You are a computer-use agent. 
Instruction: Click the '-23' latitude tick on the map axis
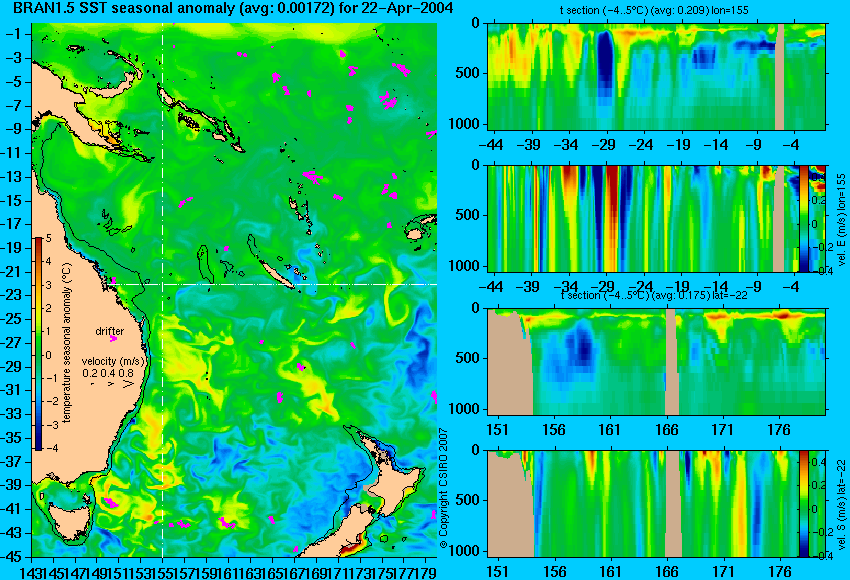pyautogui.click(x=11, y=295)
